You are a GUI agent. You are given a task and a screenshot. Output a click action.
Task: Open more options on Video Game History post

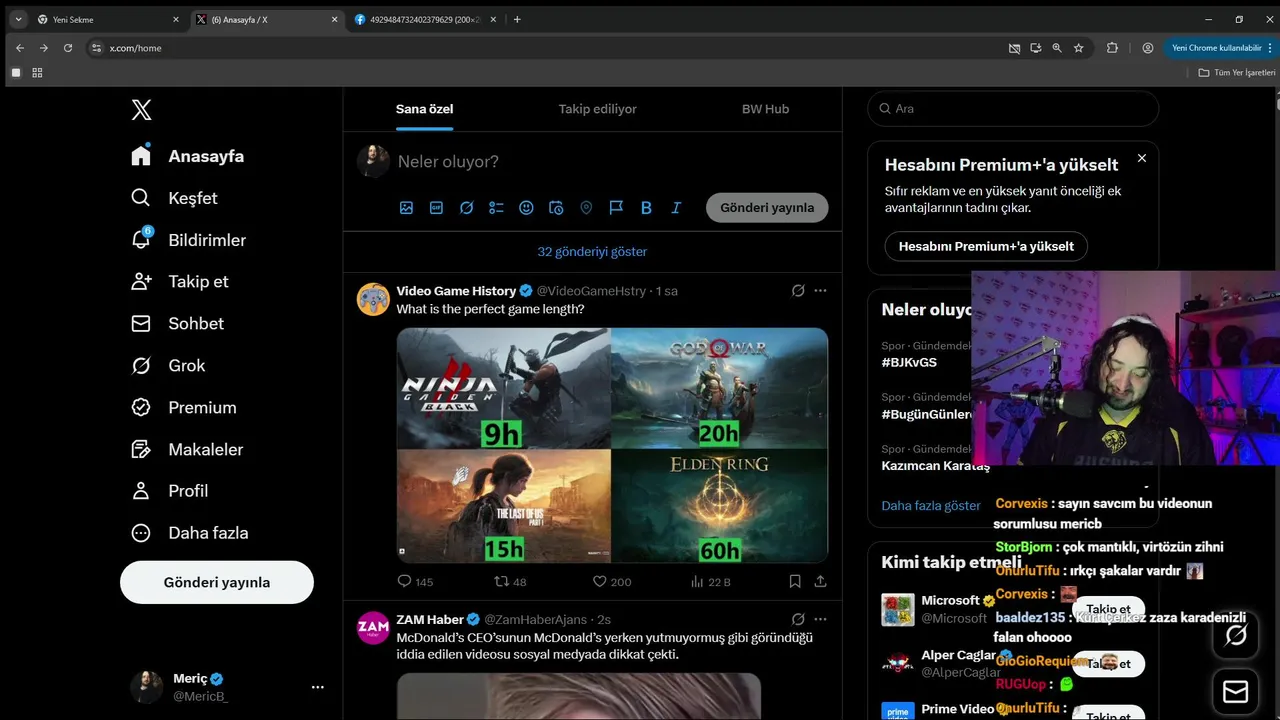coord(820,291)
